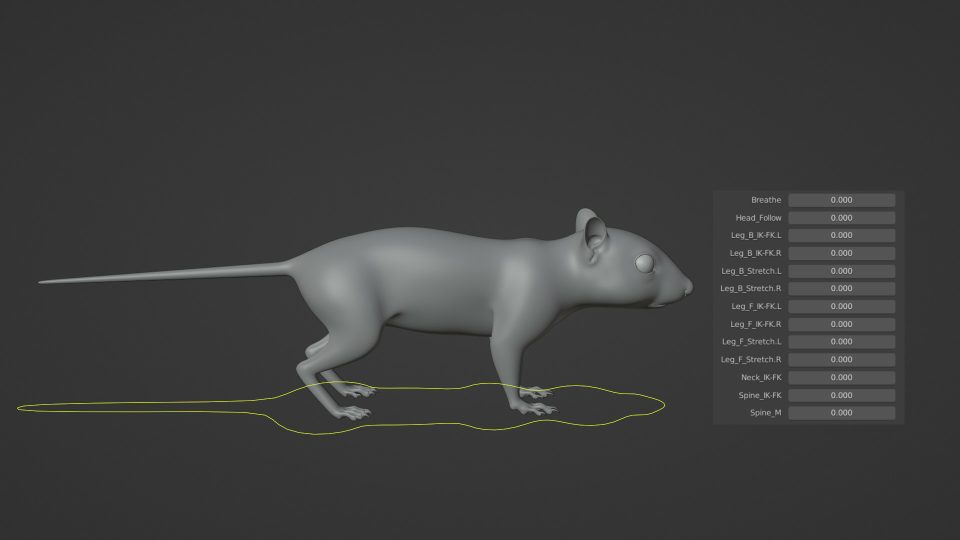The width and height of the screenshot is (960, 540).
Task: Click the mouse's rear foot
Action: pos(352,411)
